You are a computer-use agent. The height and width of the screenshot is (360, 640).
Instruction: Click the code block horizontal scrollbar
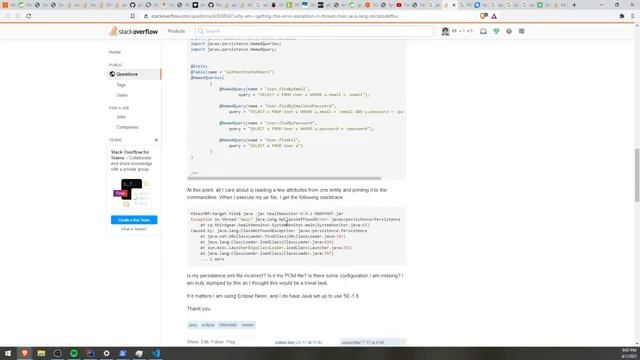click(x=284, y=178)
